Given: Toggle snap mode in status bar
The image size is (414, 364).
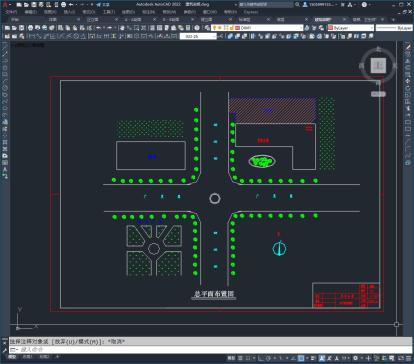Looking at the screenshot, I should click(x=248, y=358).
